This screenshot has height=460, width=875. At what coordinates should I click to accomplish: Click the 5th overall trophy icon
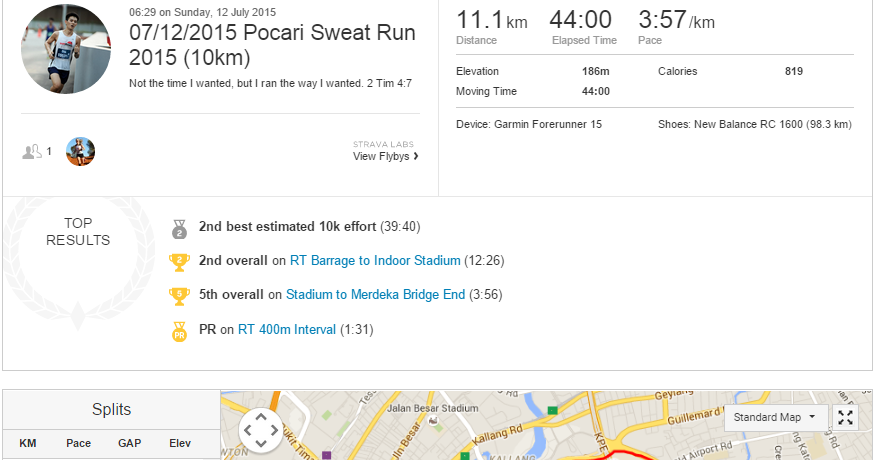coord(179,296)
